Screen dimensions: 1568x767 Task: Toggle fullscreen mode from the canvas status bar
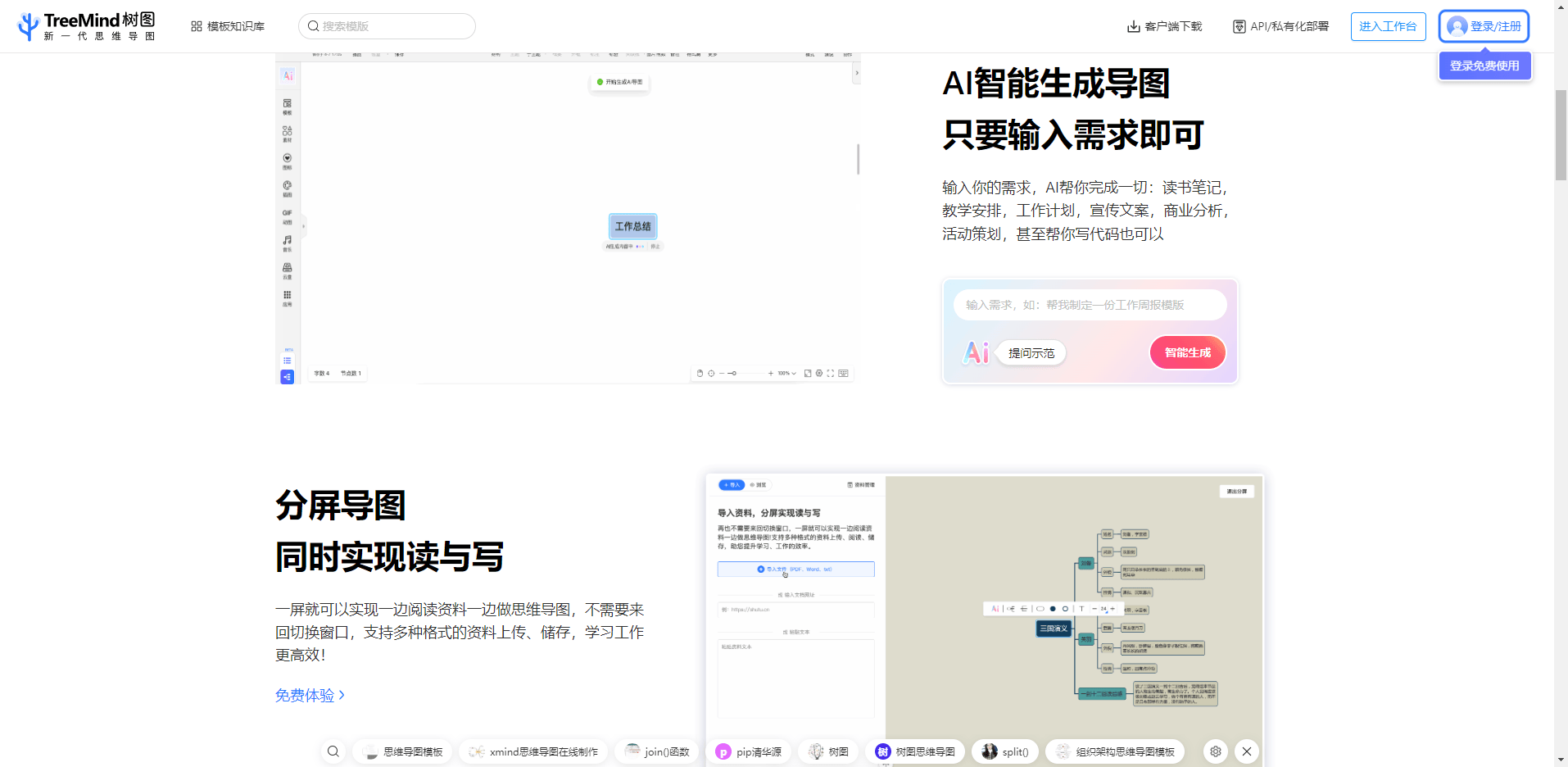pyautogui.click(x=831, y=373)
